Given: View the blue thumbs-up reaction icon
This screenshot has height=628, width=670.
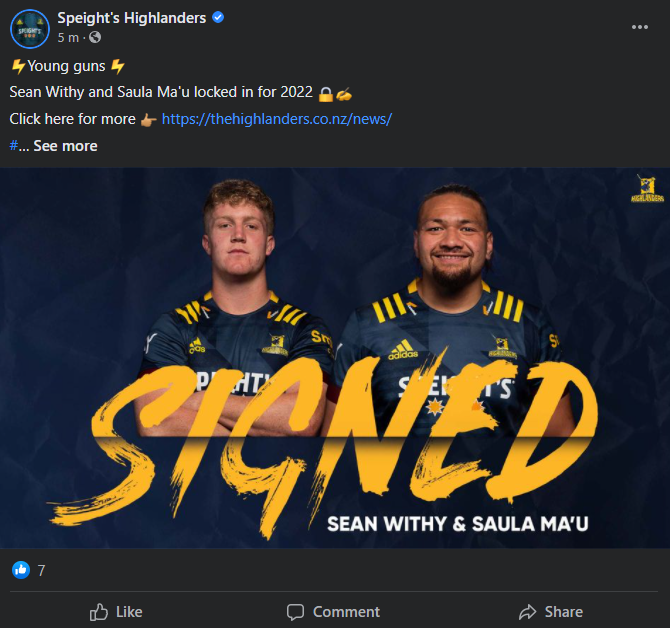Looking at the screenshot, I should tap(21, 570).
